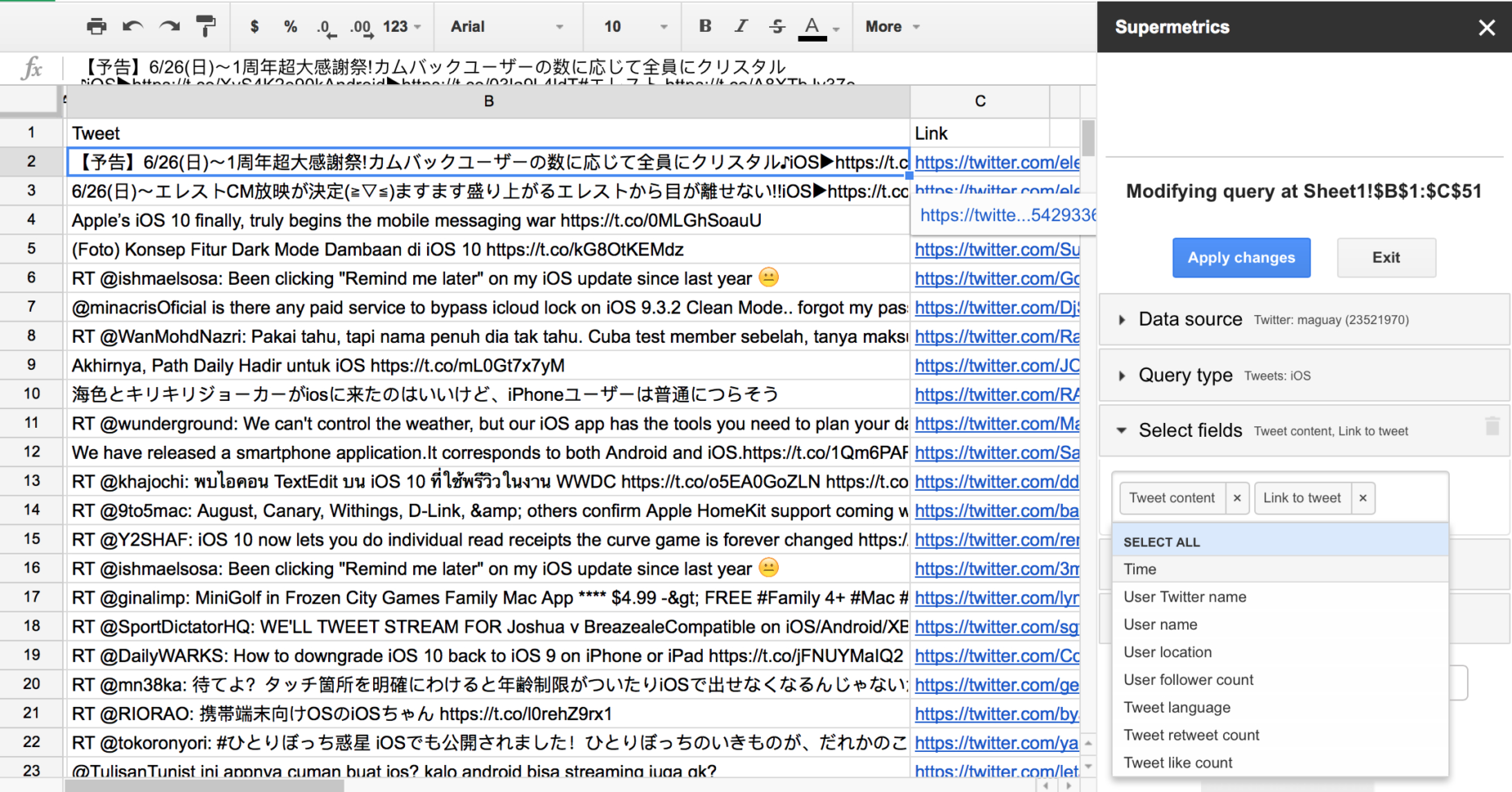
Task: Click the Undo icon
Action: (132, 26)
